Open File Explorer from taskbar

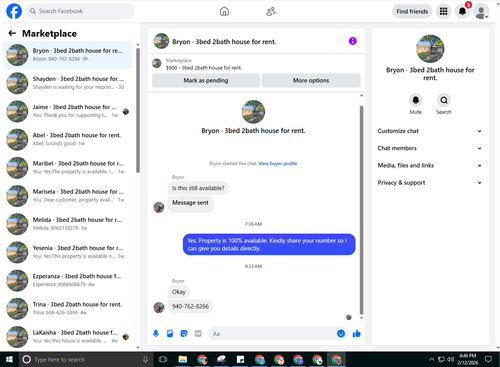(182, 359)
